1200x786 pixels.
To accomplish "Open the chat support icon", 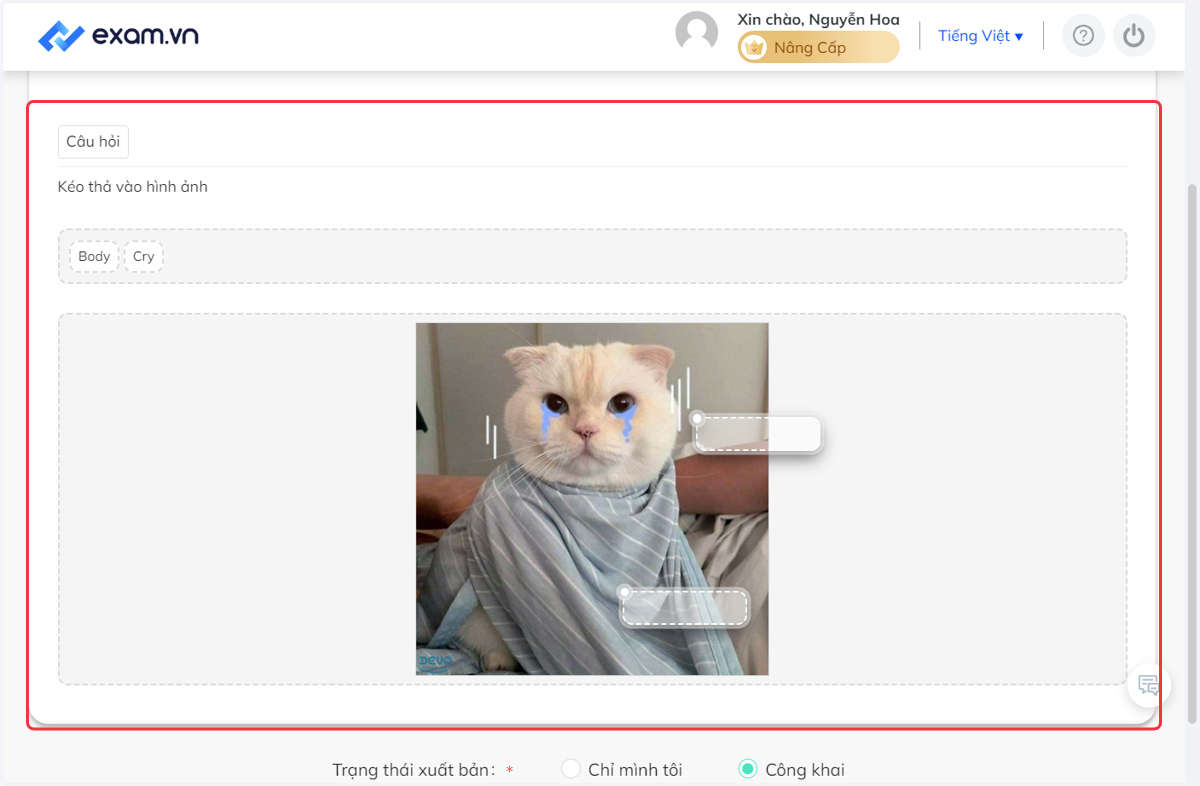I will (x=1148, y=685).
